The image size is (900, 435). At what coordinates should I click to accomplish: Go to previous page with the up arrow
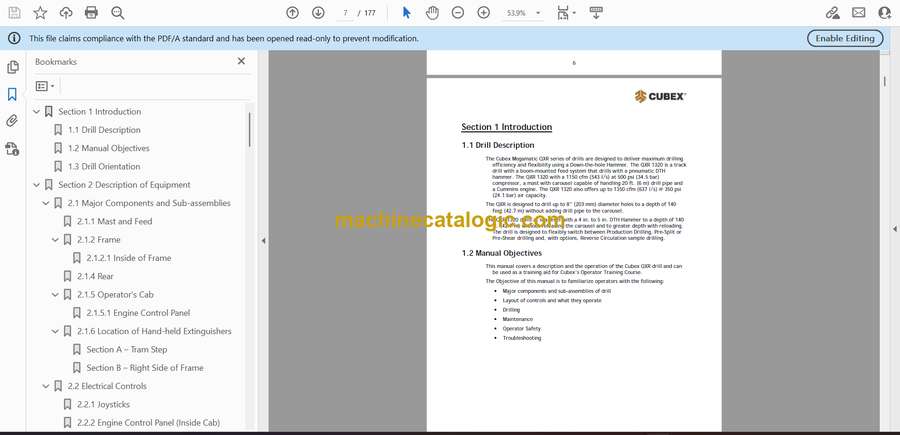coord(293,13)
